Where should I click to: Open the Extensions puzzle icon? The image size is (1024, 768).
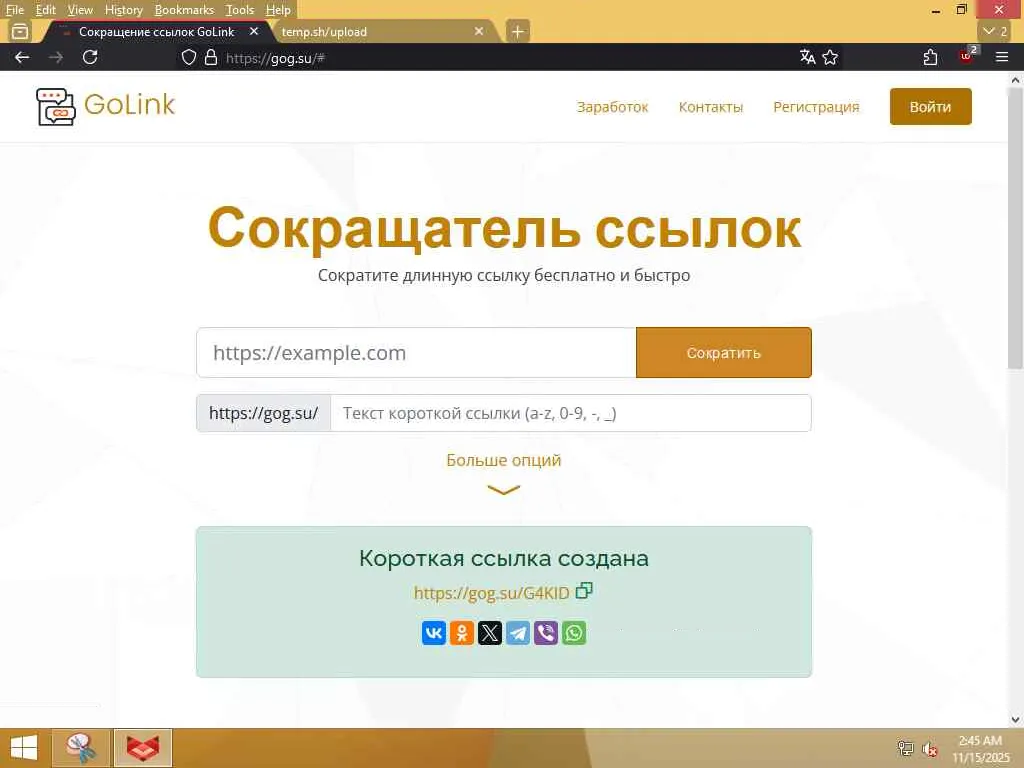[931, 57]
